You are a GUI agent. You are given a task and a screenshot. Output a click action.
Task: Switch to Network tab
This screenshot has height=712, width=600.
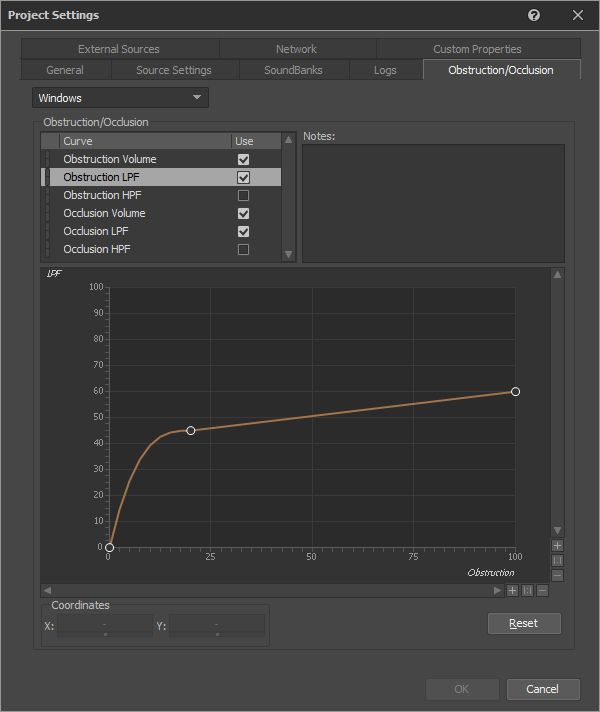(x=297, y=49)
